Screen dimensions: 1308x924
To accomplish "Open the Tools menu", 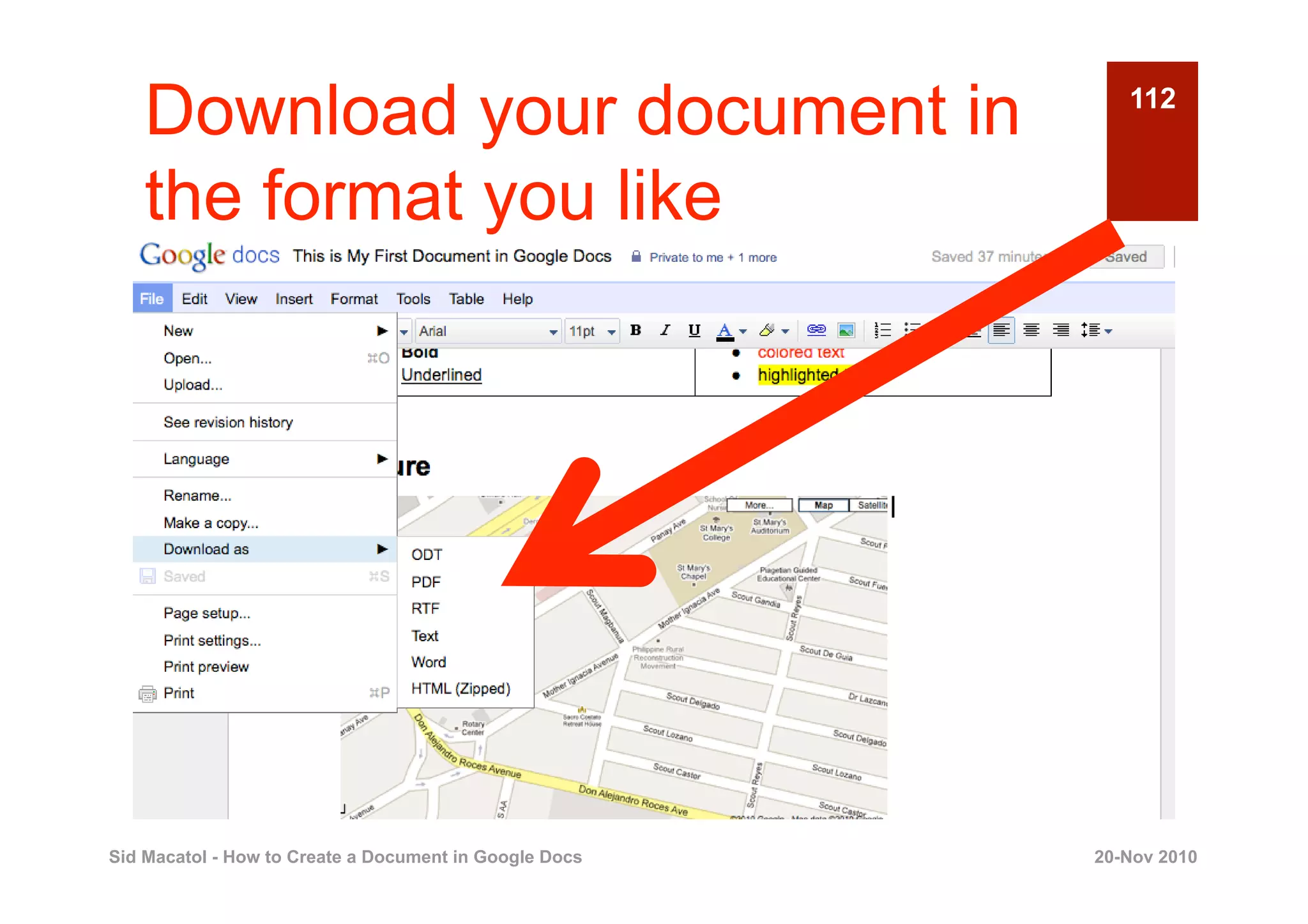I will tap(413, 299).
